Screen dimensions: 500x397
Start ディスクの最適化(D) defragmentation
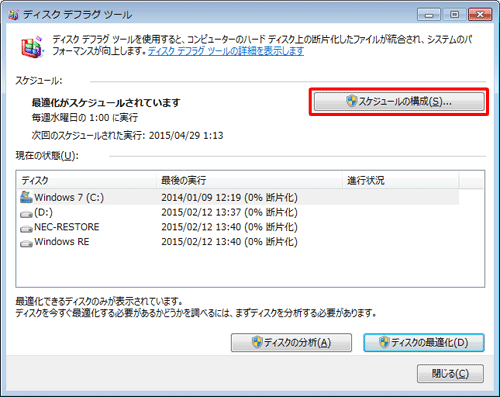pyautogui.click(x=424, y=343)
